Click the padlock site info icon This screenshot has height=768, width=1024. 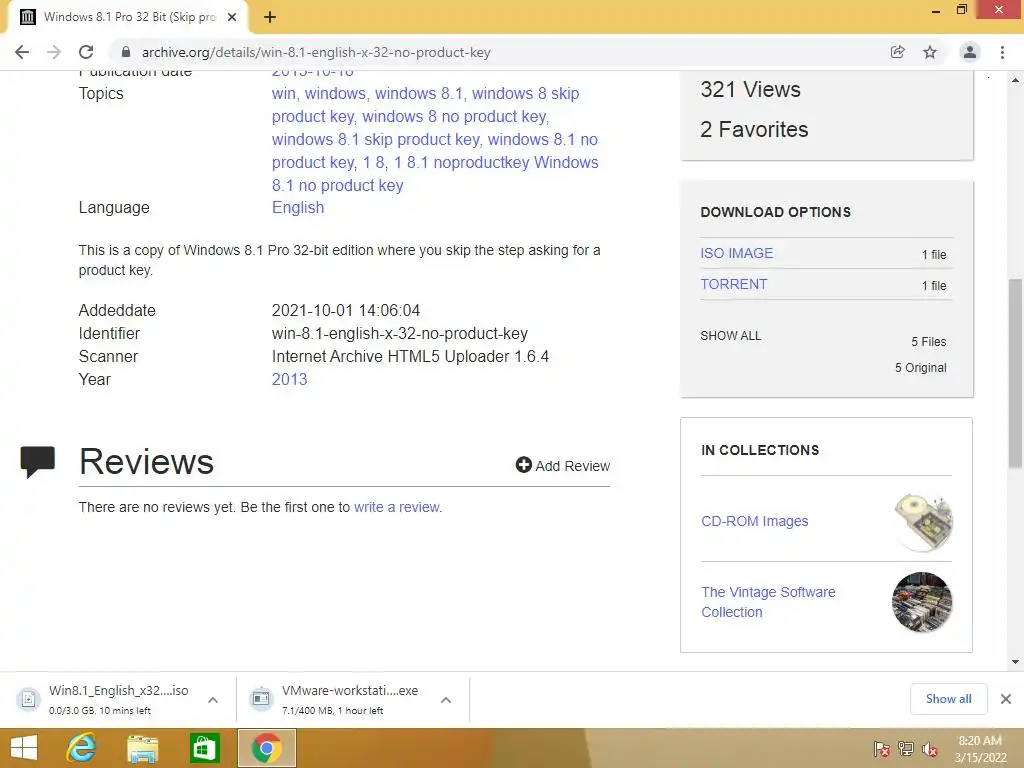(126, 52)
